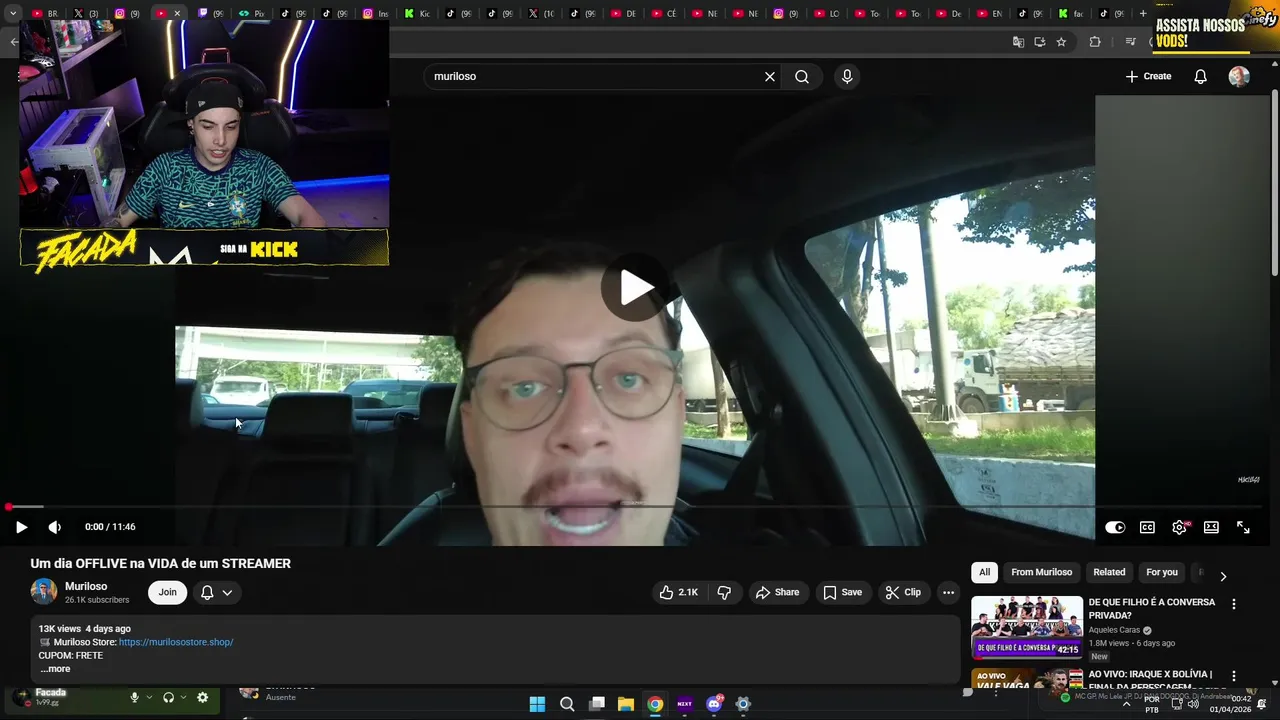
Task: Seek on the video progress bar
Action: 635,507
